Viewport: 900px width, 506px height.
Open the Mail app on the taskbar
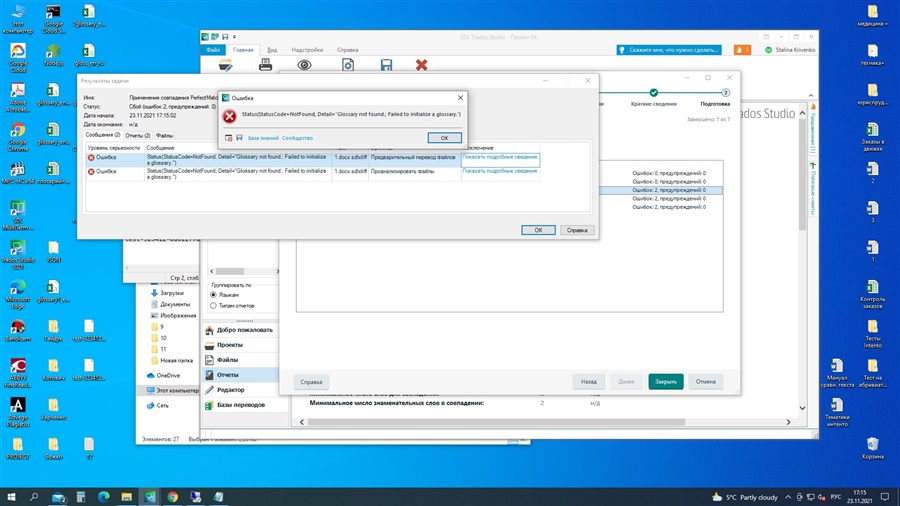pyautogui.click(x=59, y=497)
